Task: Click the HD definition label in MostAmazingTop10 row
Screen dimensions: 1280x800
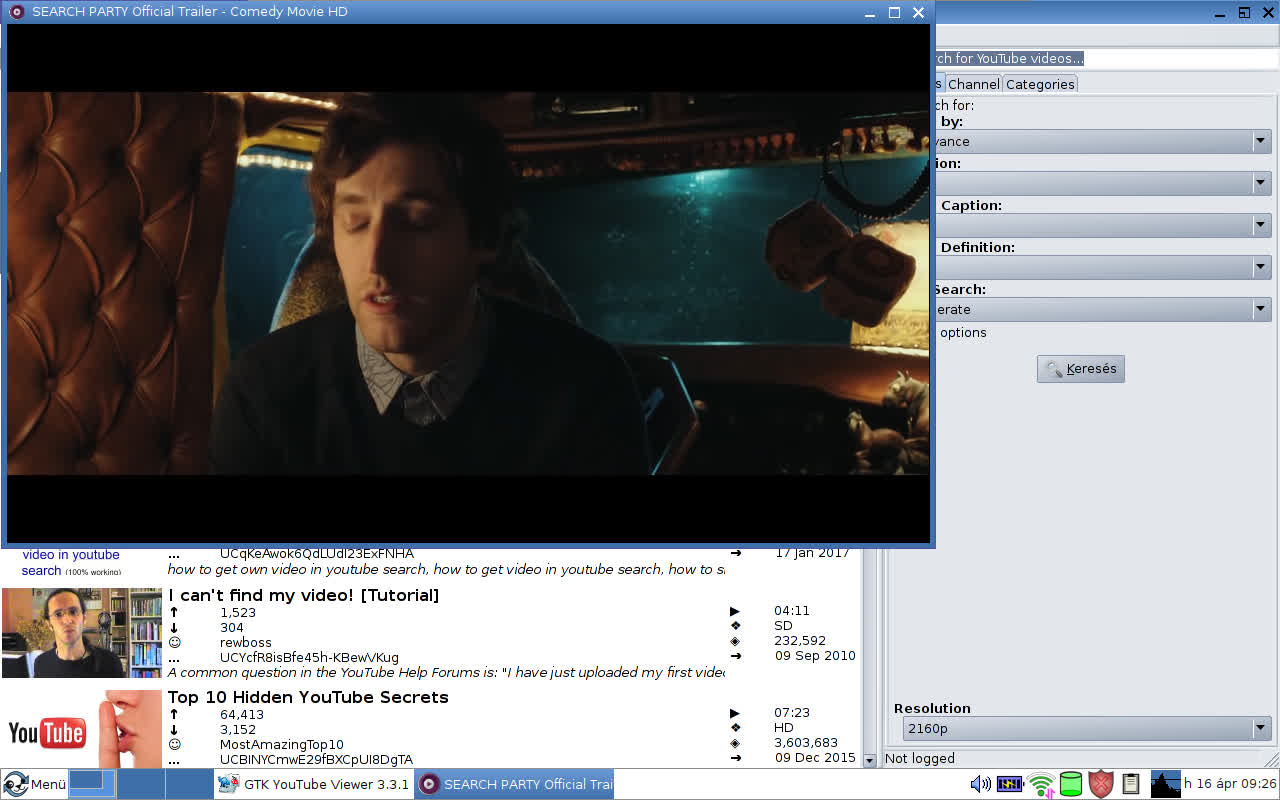Action: pos(783,727)
